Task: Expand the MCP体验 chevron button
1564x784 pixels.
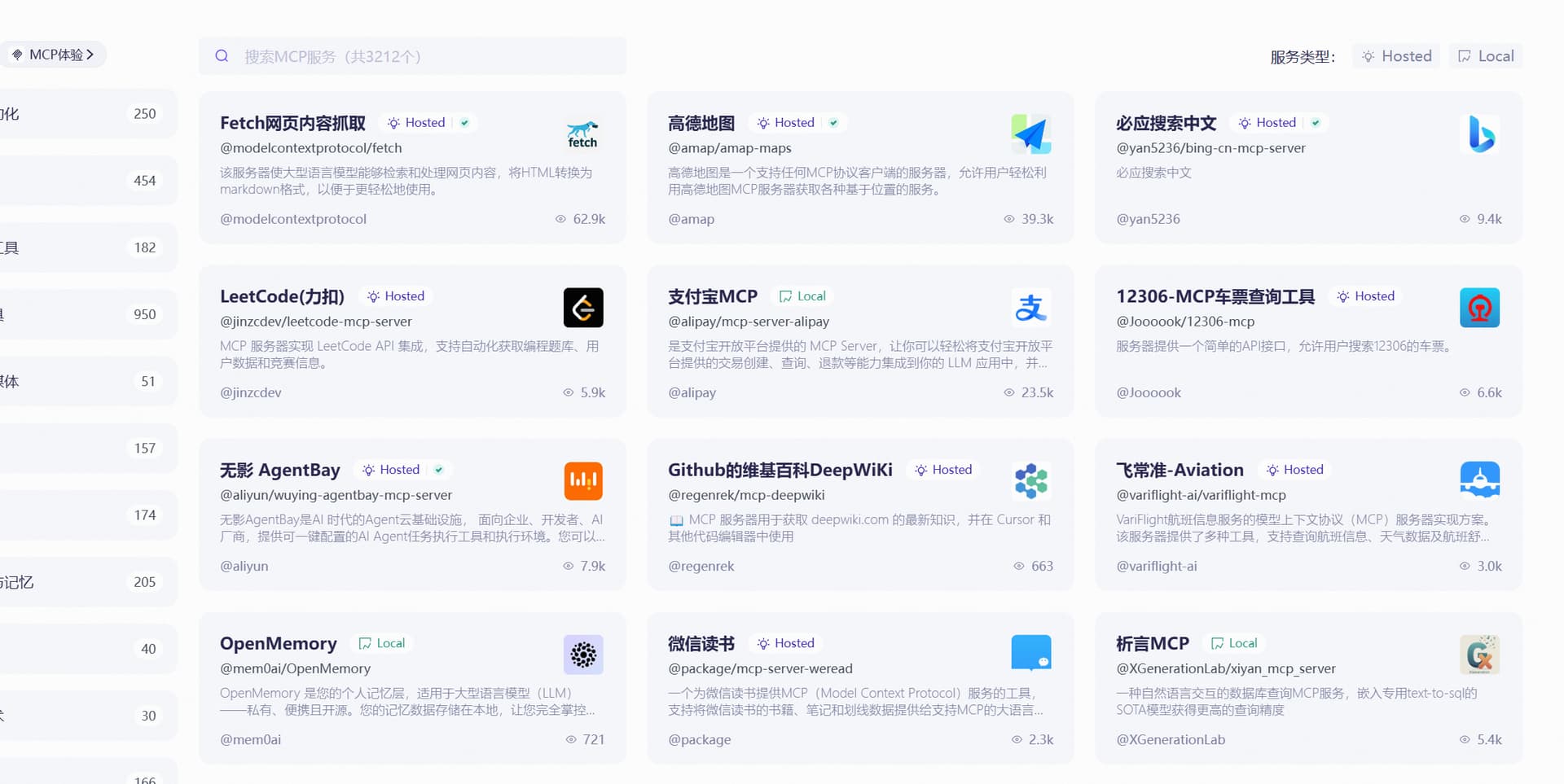Action: click(90, 55)
